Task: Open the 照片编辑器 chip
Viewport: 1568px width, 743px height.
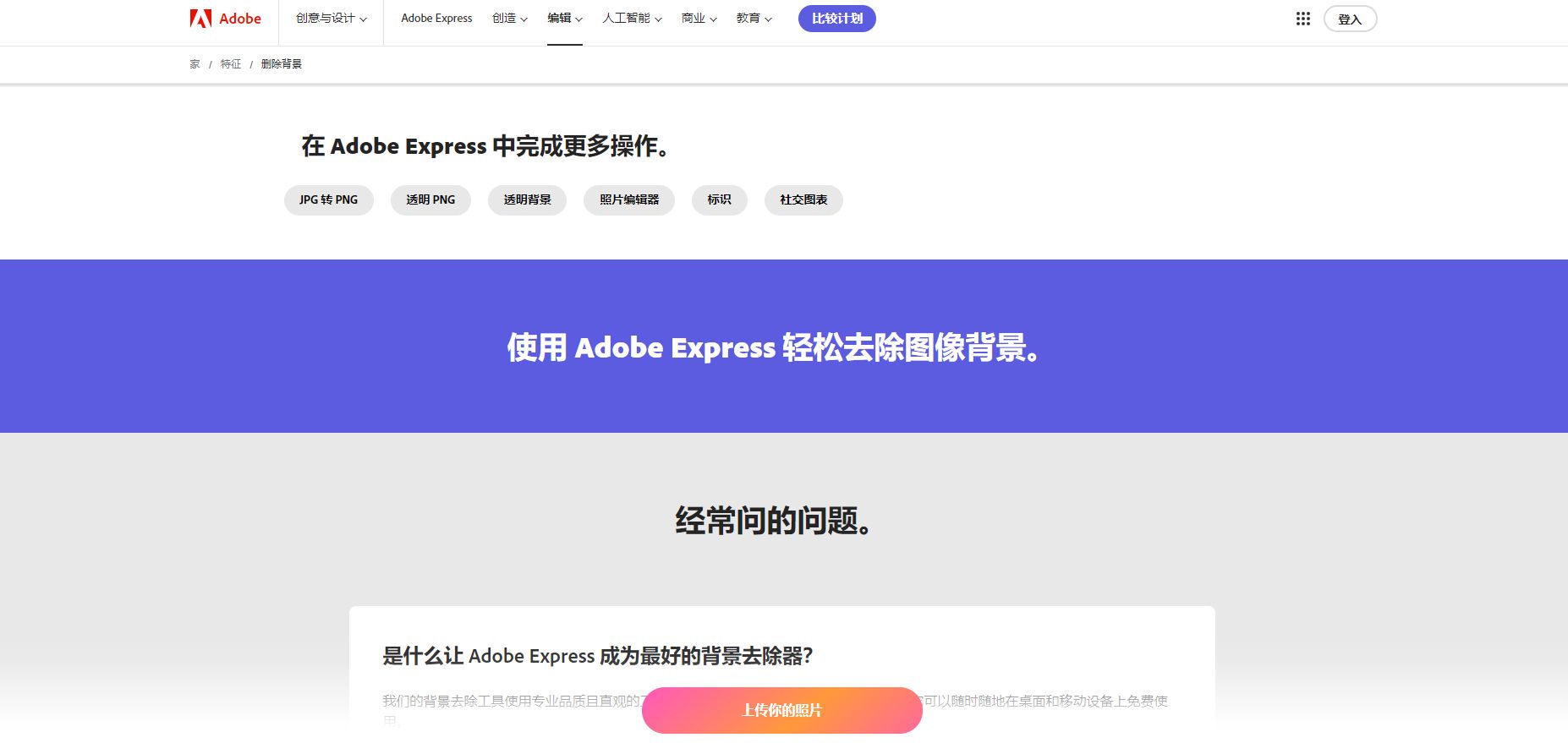Action: click(629, 200)
